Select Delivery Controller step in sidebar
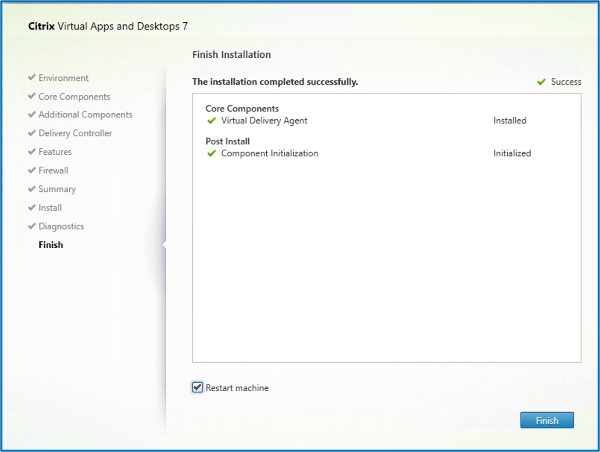 [75, 133]
